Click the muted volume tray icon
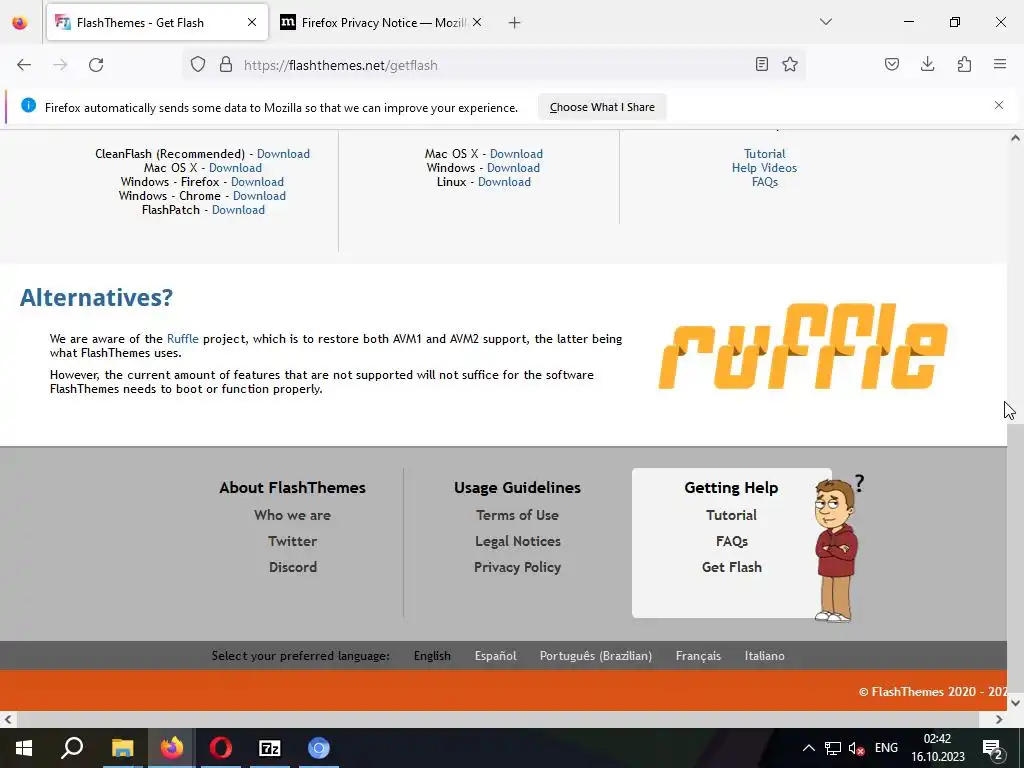The width and height of the screenshot is (1024, 768). pyautogui.click(x=856, y=748)
